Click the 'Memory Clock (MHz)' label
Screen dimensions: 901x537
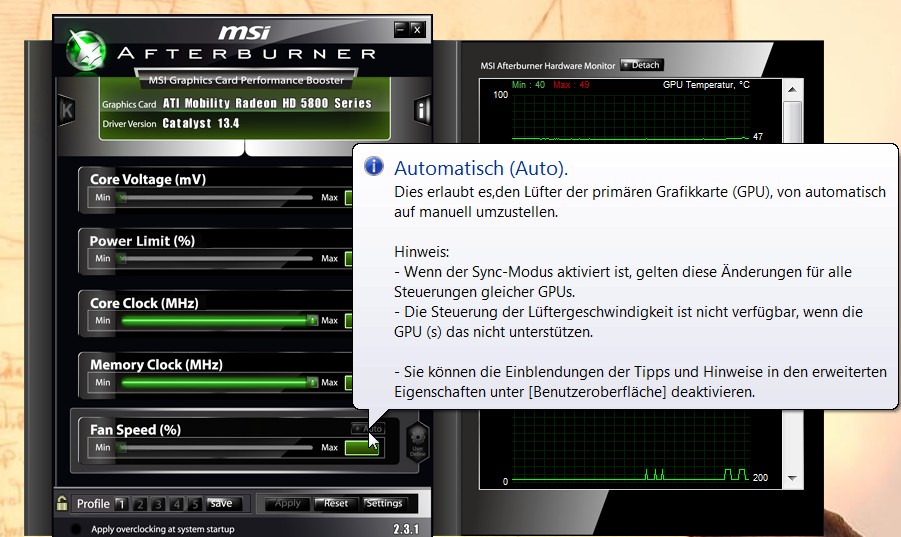156,365
